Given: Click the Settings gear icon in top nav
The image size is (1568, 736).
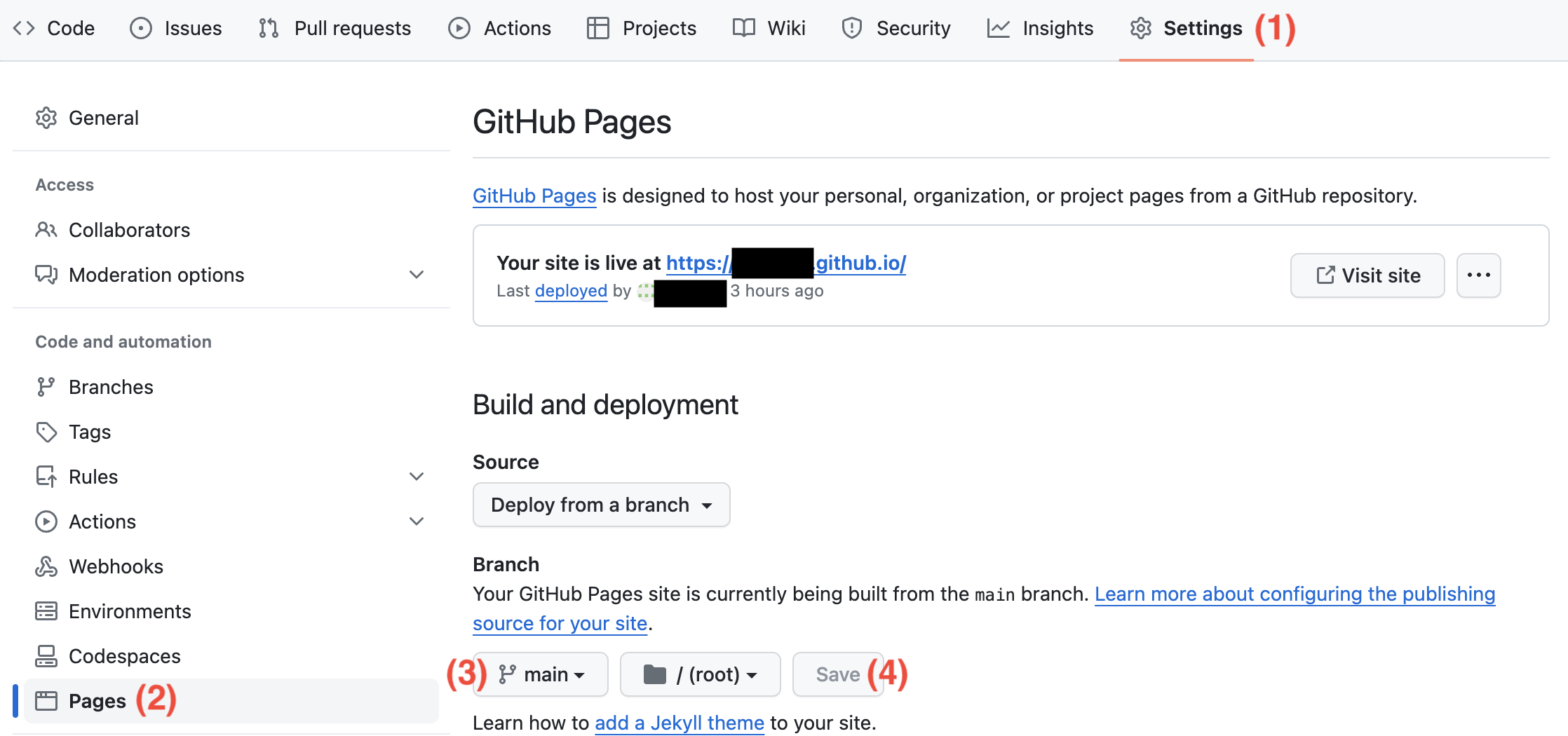Looking at the screenshot, I should (x=1141, y=28).
